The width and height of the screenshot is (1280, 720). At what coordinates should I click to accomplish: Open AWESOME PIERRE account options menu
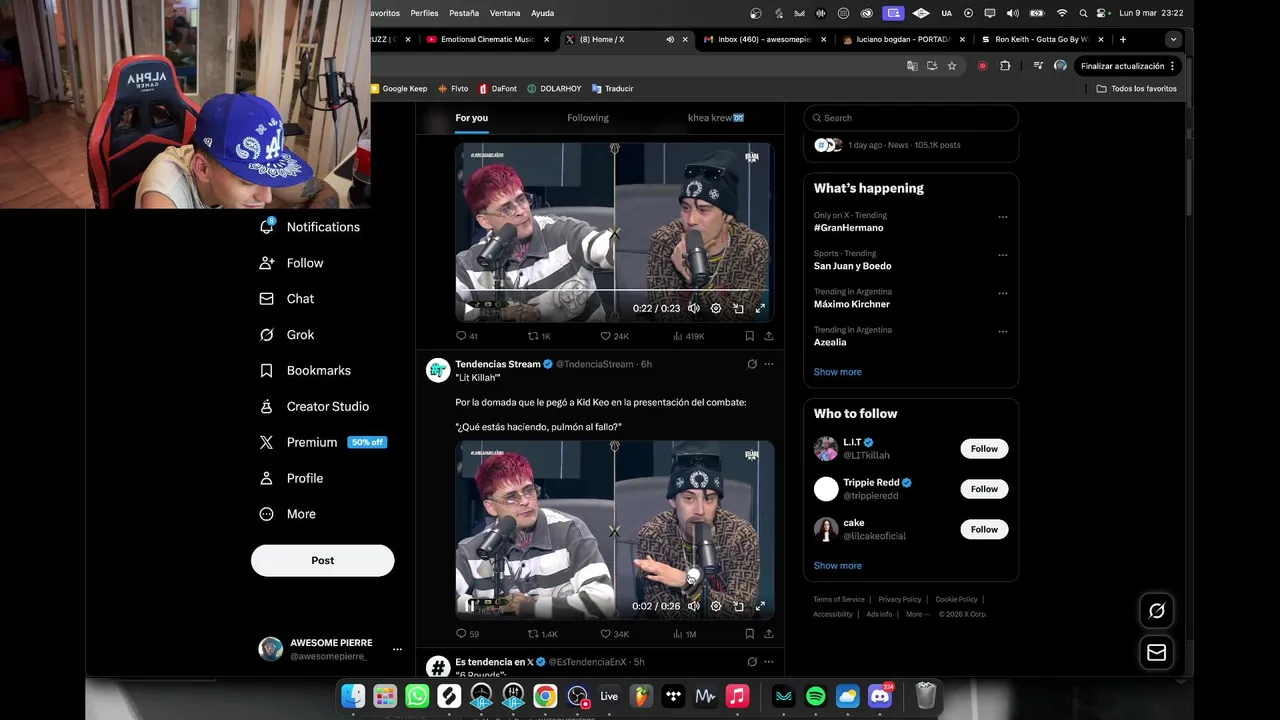tap(397, 649)
